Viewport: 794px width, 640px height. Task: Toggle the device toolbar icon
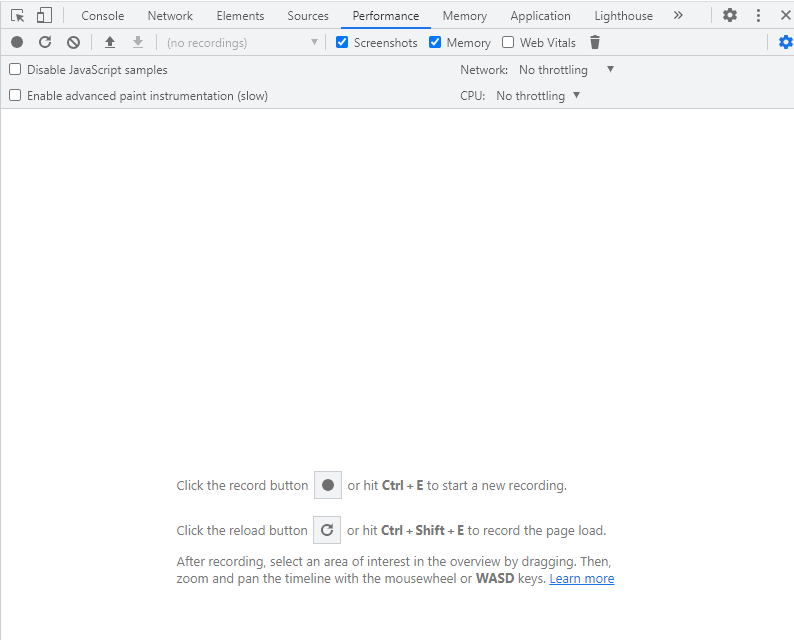click(x=45, y=15)
